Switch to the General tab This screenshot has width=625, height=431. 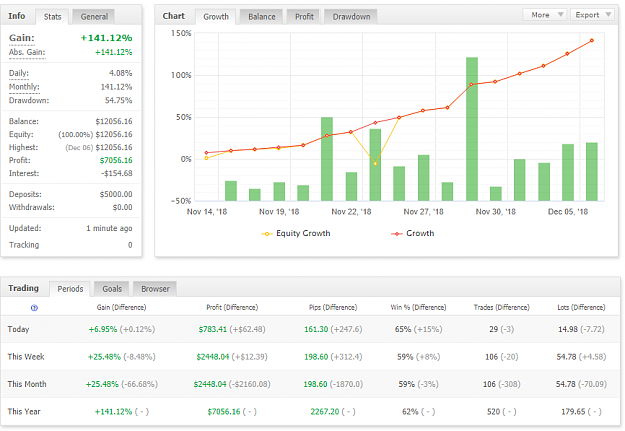(x=94, y=17)
